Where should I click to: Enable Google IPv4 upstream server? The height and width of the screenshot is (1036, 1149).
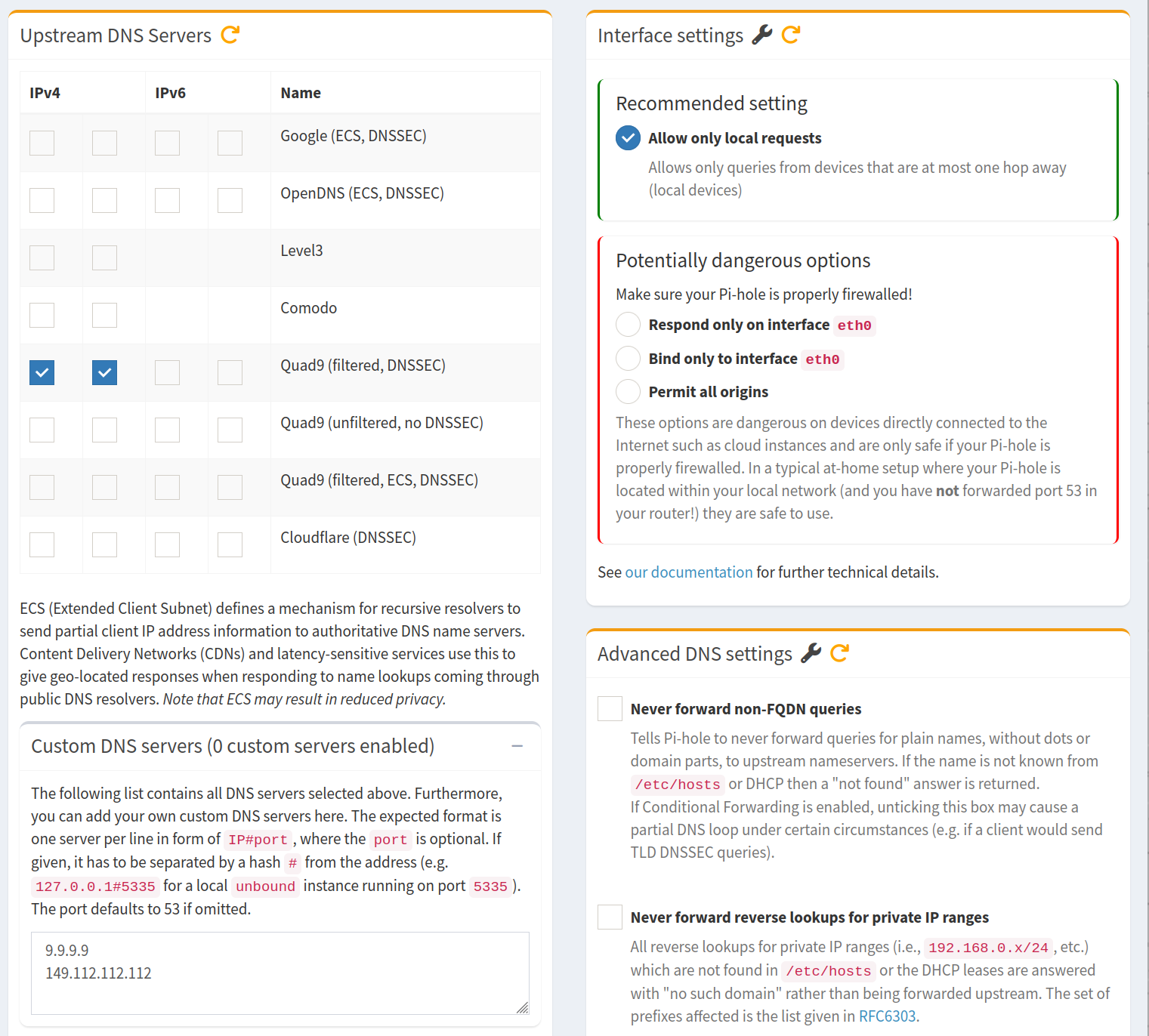point(42,142)
